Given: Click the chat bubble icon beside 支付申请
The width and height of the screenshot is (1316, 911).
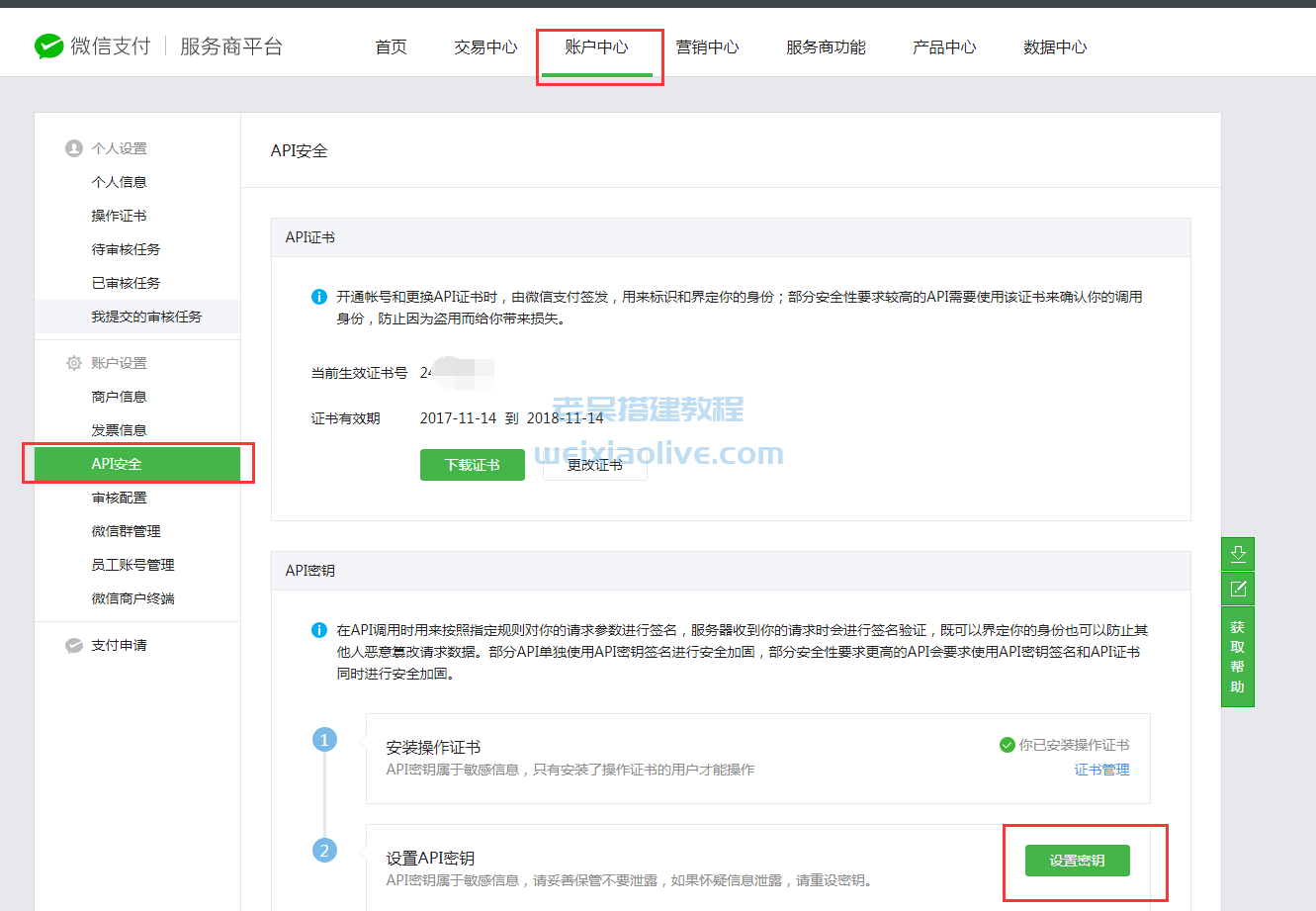Looking at the screenshot, I should (74, 645).
